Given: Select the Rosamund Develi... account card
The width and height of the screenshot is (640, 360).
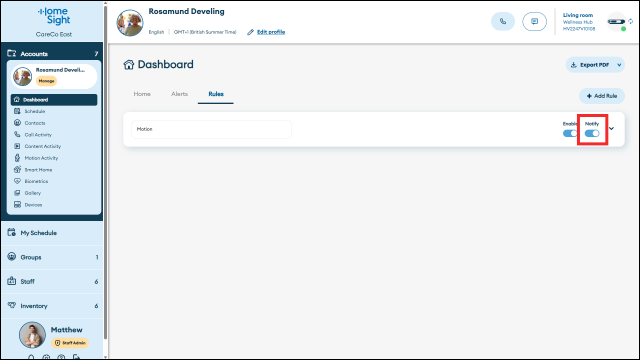Looking at the screenshot, I should [x=54, y=76].
